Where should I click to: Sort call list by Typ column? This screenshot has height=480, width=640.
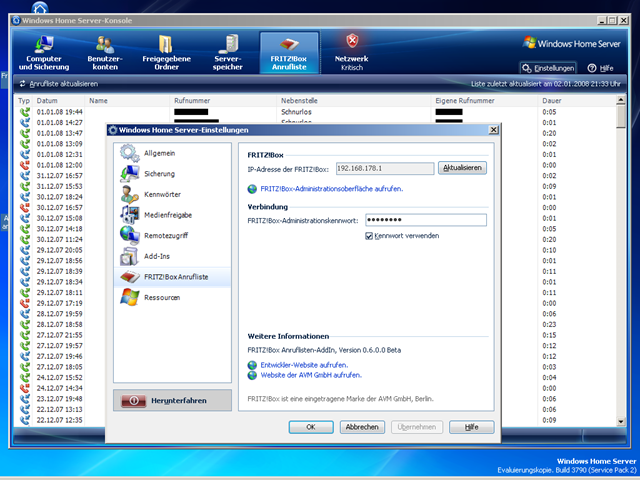24,100
